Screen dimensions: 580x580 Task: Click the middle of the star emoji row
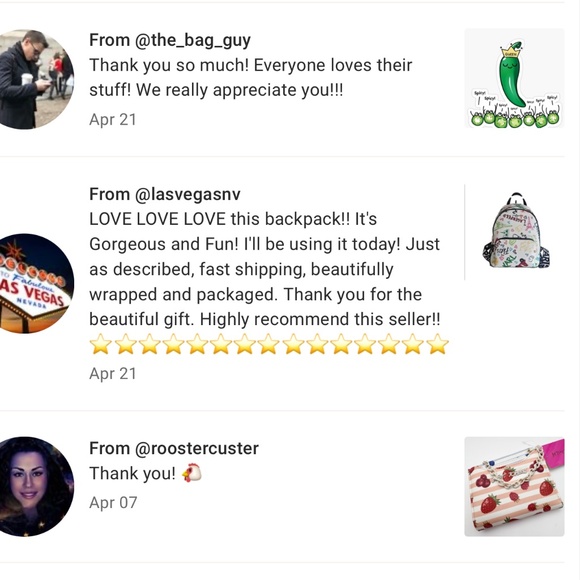(269, 344)
